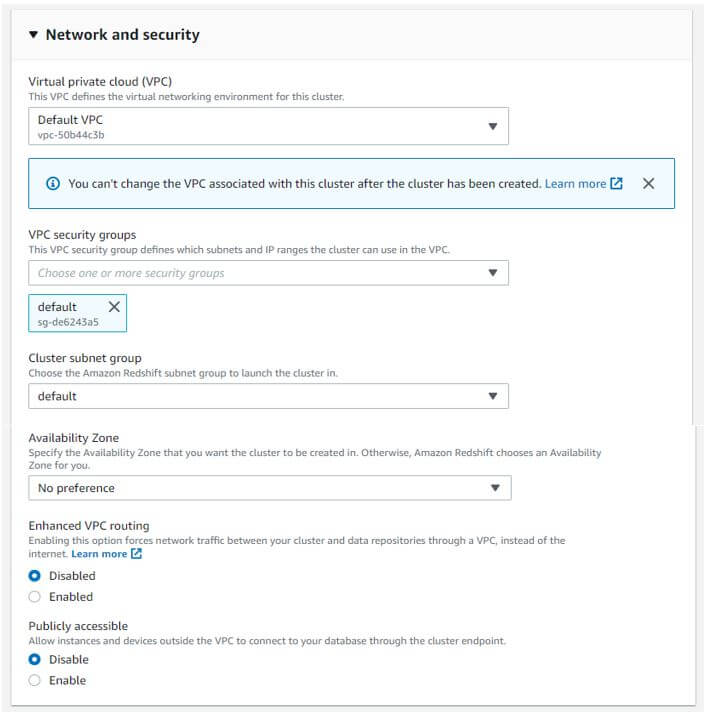Image resolution: width=708 pixels, height=715 pixels.
Task: Dismiss the VPC change notice
Action: click(648, 184)
